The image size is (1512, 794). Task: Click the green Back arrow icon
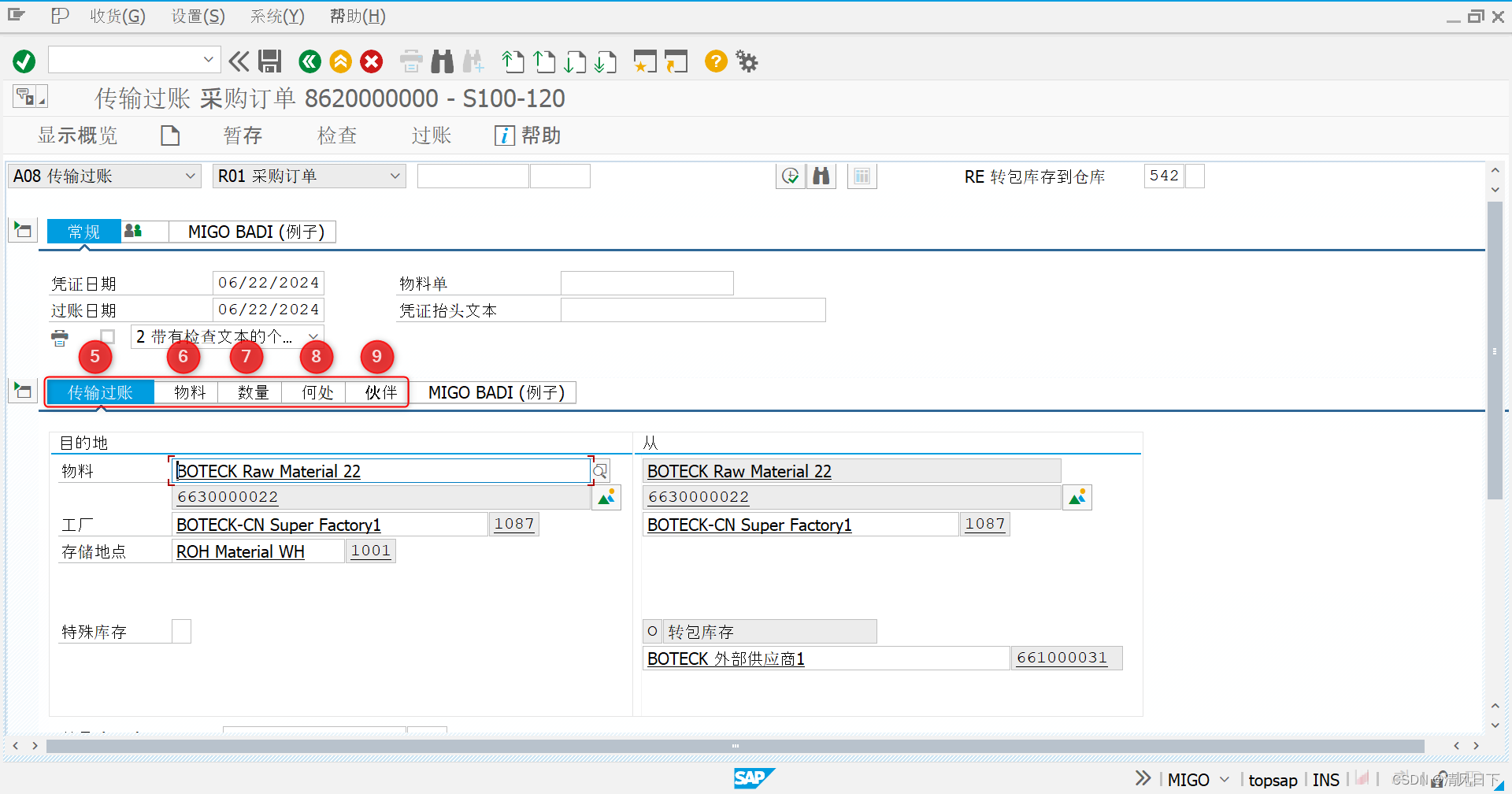pyautogui.click(x=309, y=61)
